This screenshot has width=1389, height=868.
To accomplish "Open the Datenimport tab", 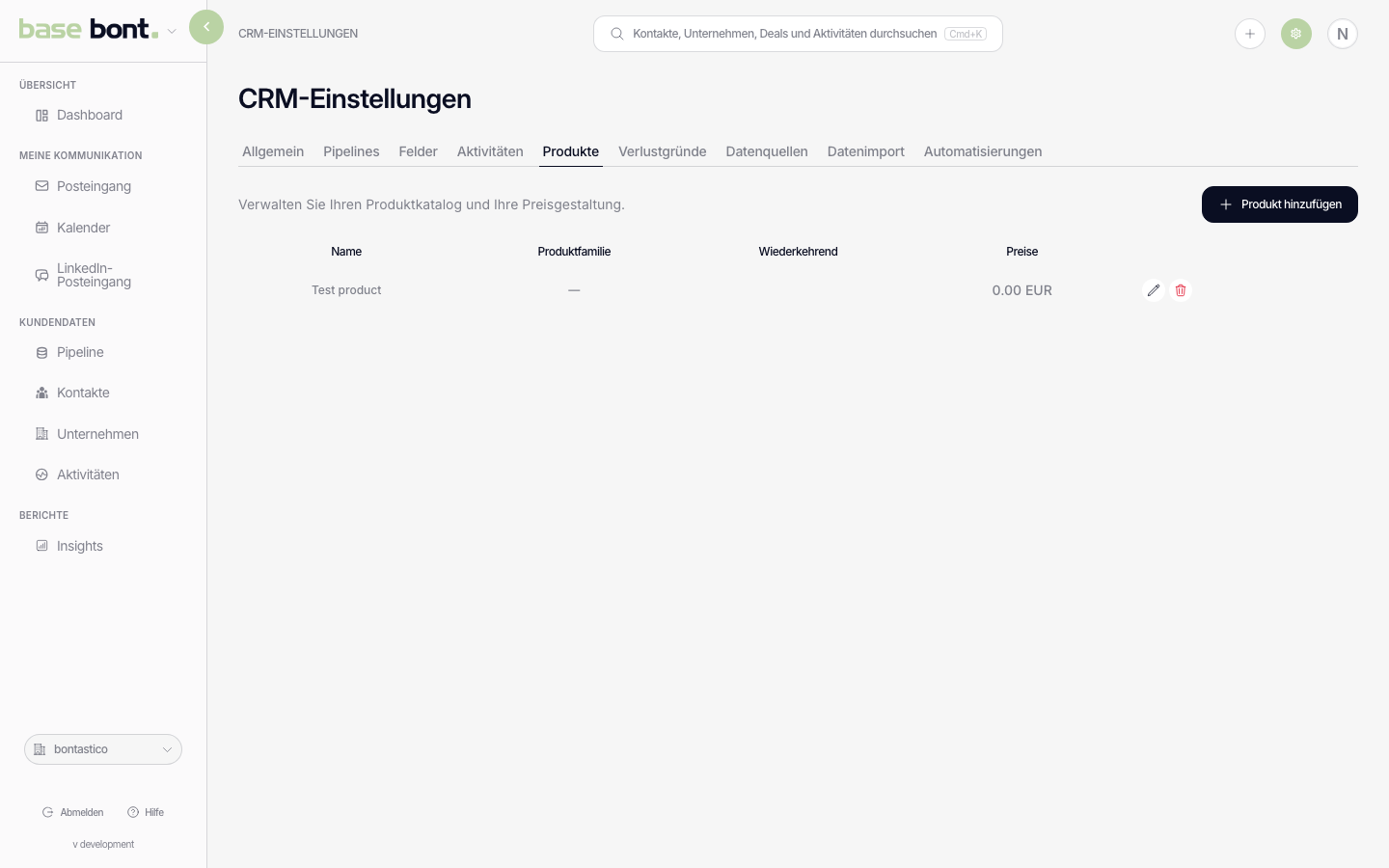I will pyautogui.click(x=866, y=151).
